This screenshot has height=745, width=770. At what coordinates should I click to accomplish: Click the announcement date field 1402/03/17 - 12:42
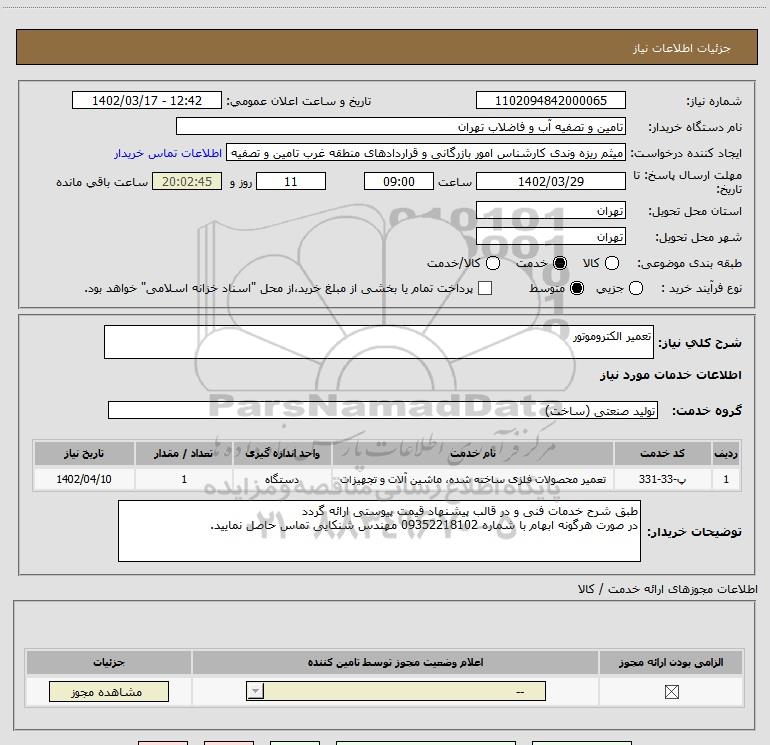point(147,100)
